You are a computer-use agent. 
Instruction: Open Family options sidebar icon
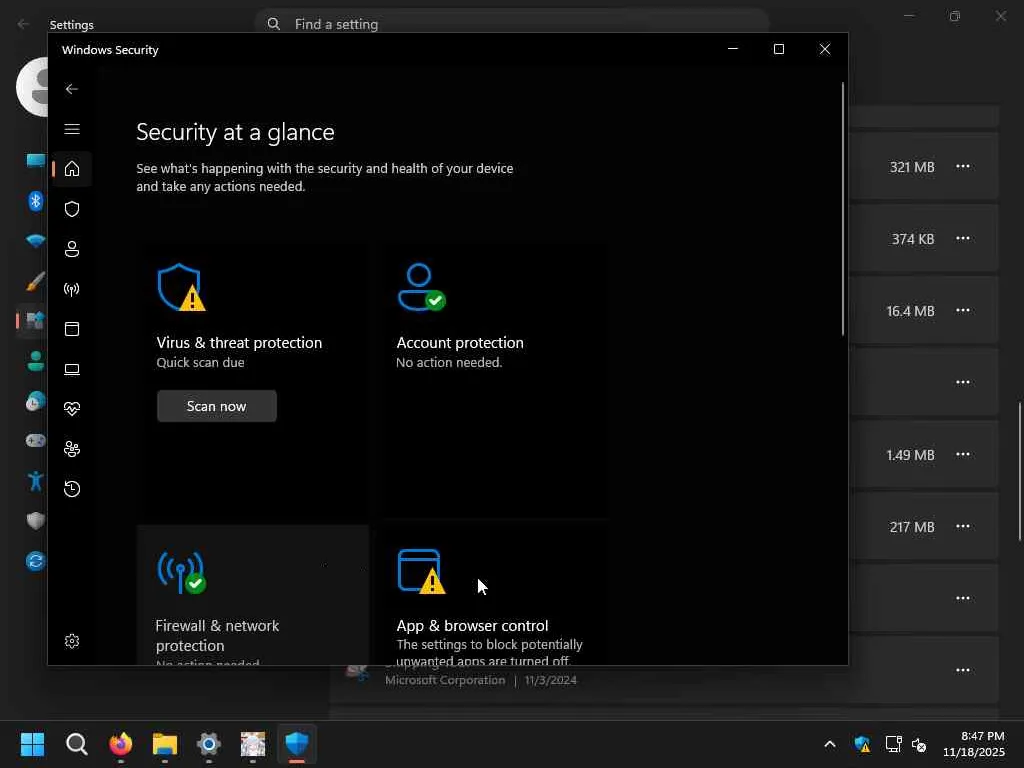pyautogui.click(x=72, y=449)
